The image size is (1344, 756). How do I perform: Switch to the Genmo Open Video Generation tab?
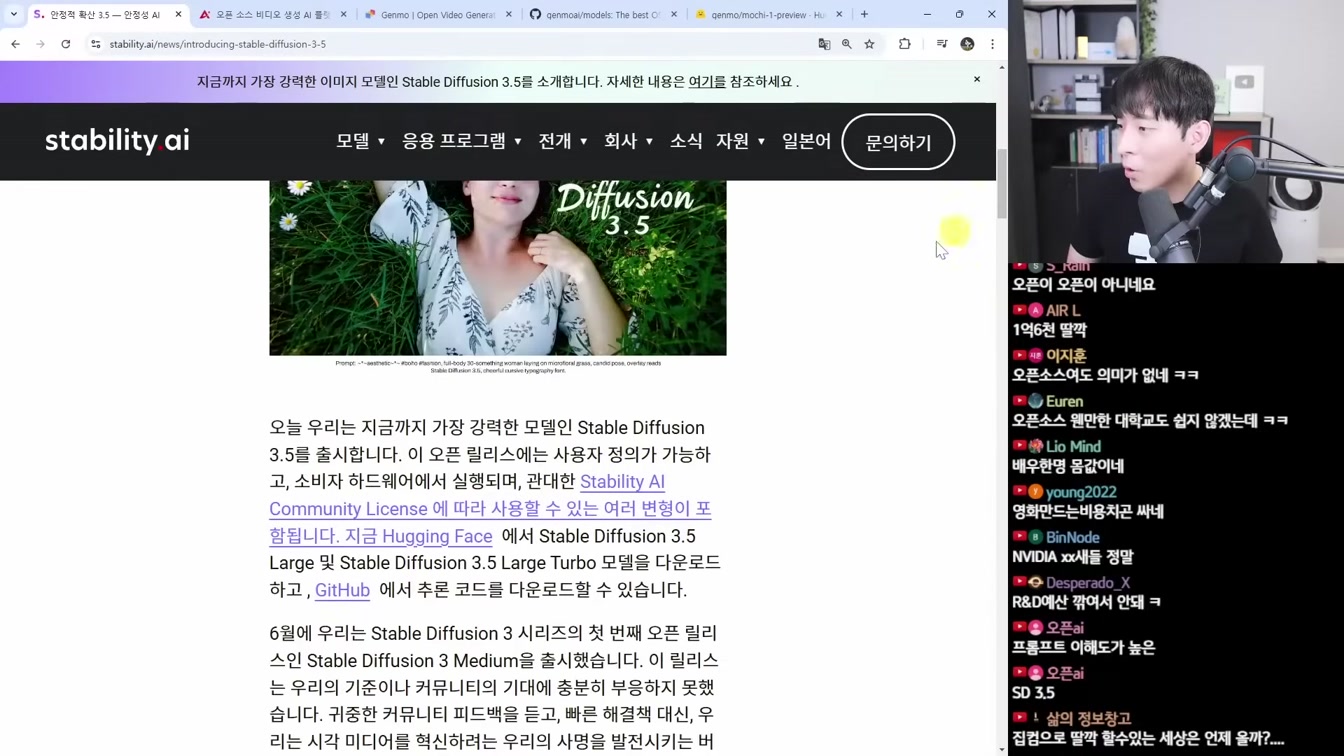(435, 15)
